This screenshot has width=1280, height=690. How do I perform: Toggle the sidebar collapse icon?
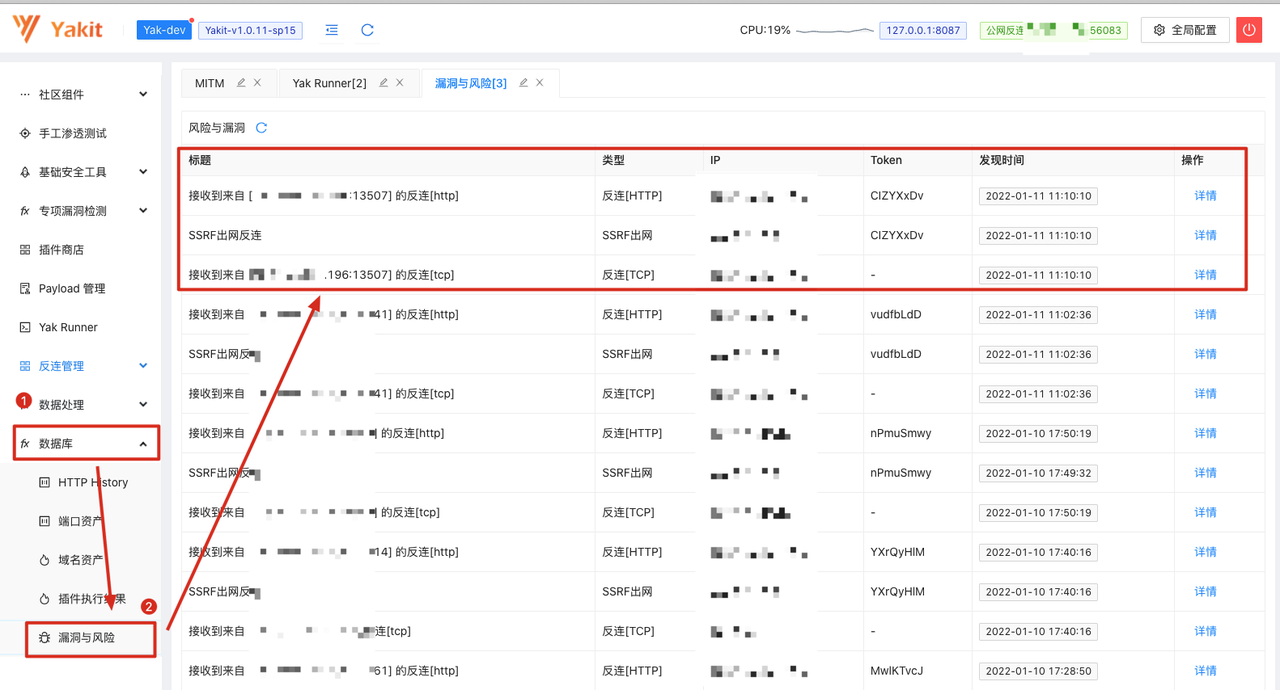pyautogui.click(x=331, y=30)
